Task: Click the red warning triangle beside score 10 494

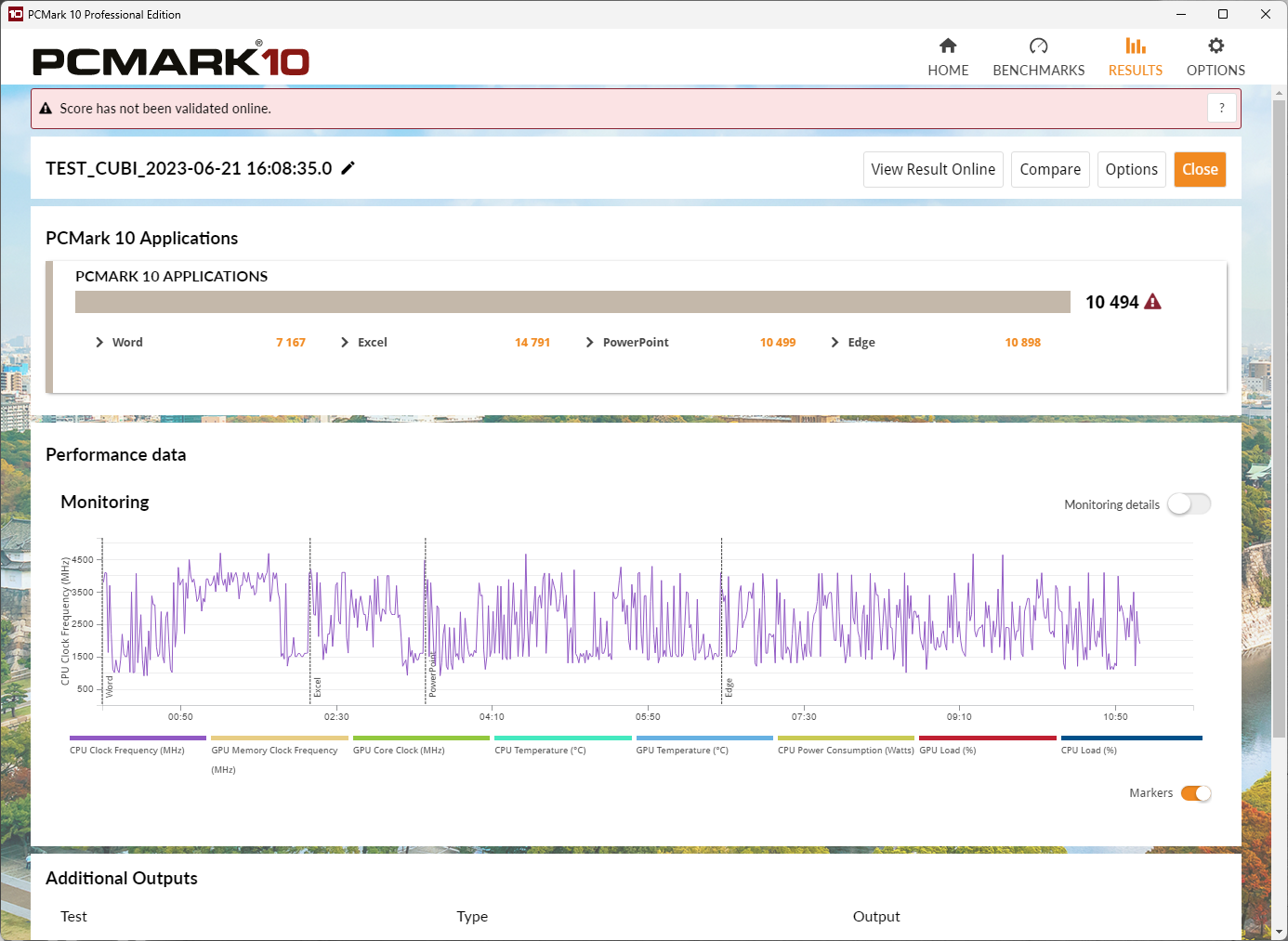Action: [1152, 302]
